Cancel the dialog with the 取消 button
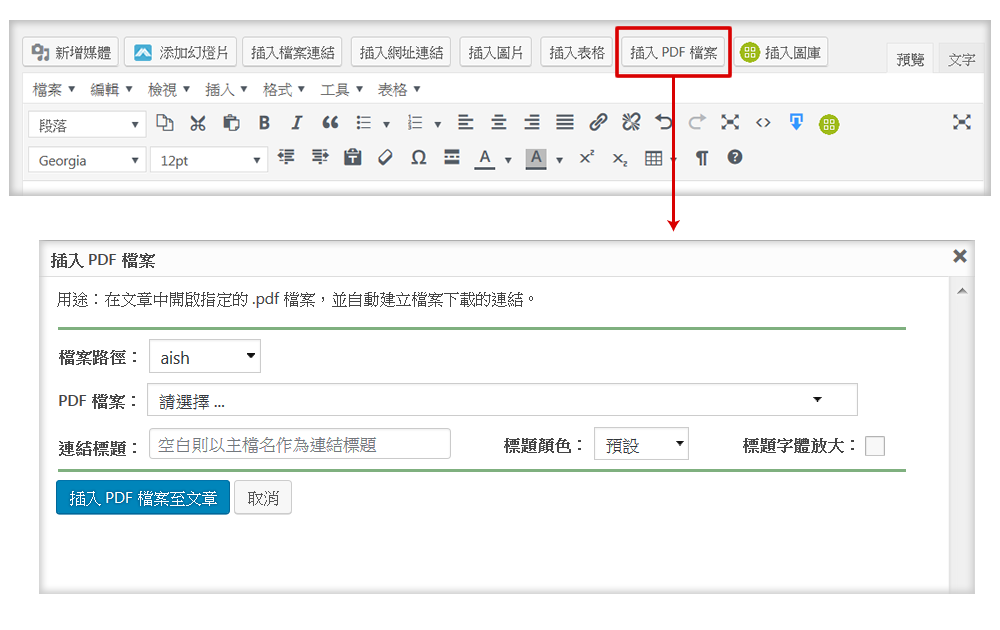This screenshot has height=630, width=1000. click(262, 497)
